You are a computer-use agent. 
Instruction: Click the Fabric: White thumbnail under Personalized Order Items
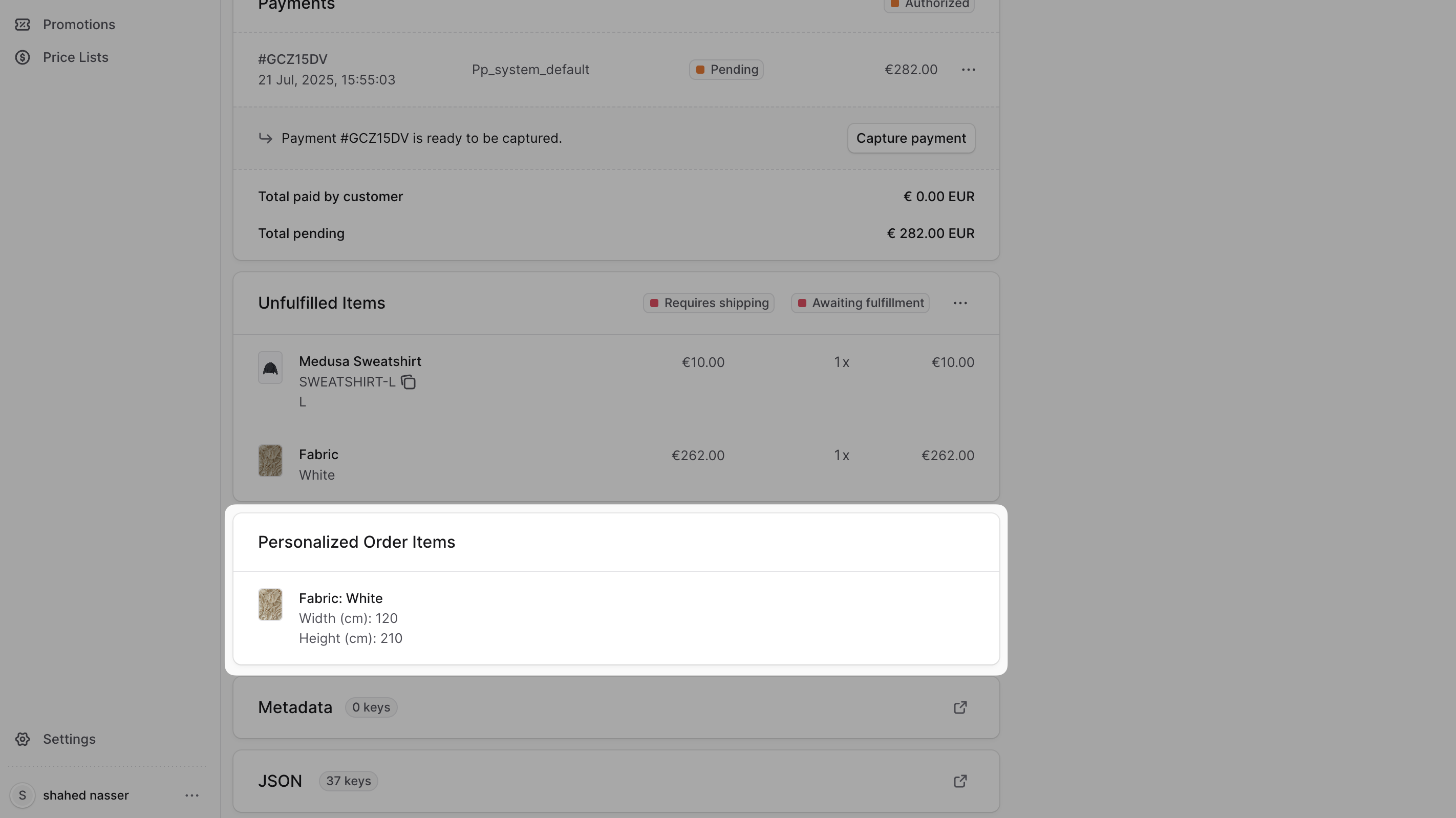tap(270, 605)
